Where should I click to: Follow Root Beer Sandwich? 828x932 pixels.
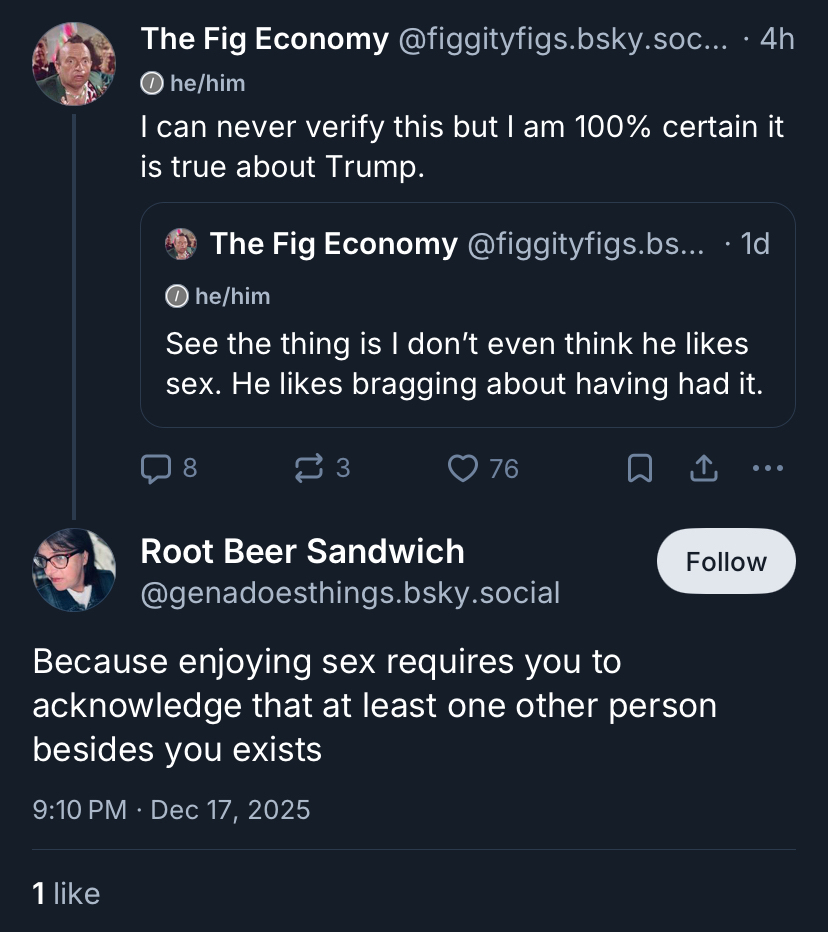pyautogui.click(x=726, y=562)
